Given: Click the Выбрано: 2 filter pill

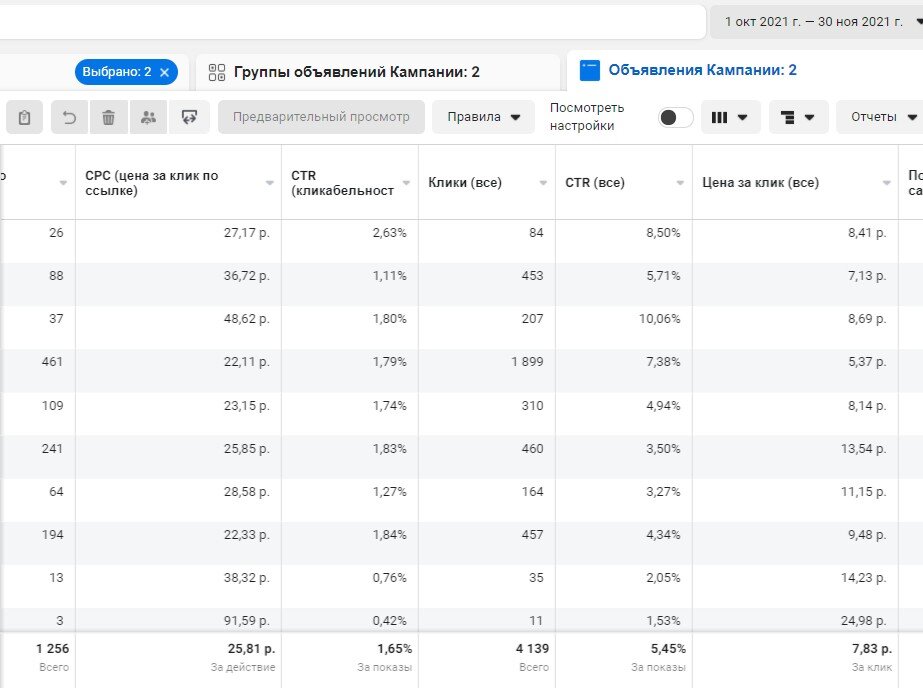Looking at the screenshot, I should tap(126, 72).
